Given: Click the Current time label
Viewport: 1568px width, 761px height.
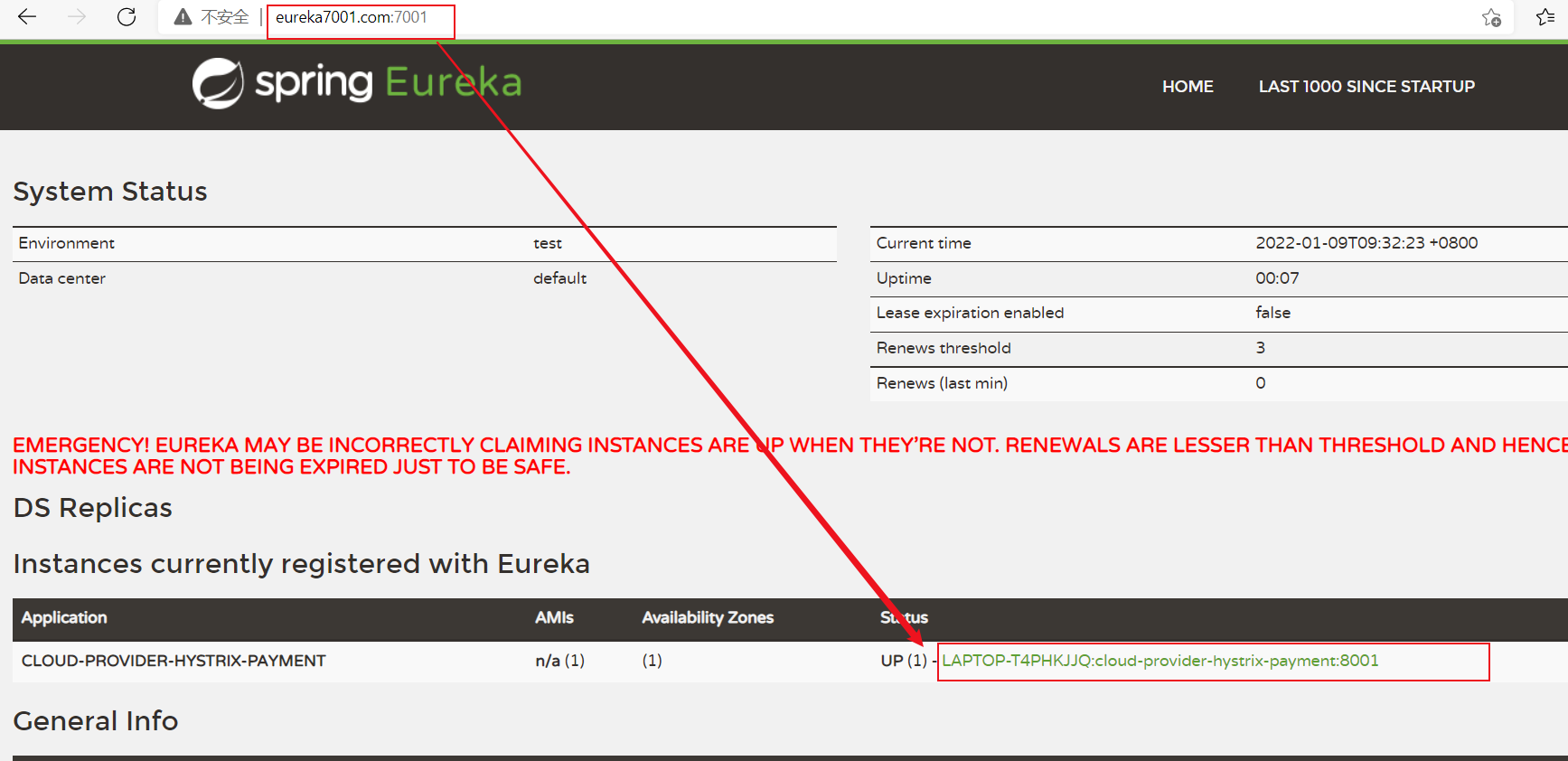Looking at the screenshot, I should click(x=924, y=243).
